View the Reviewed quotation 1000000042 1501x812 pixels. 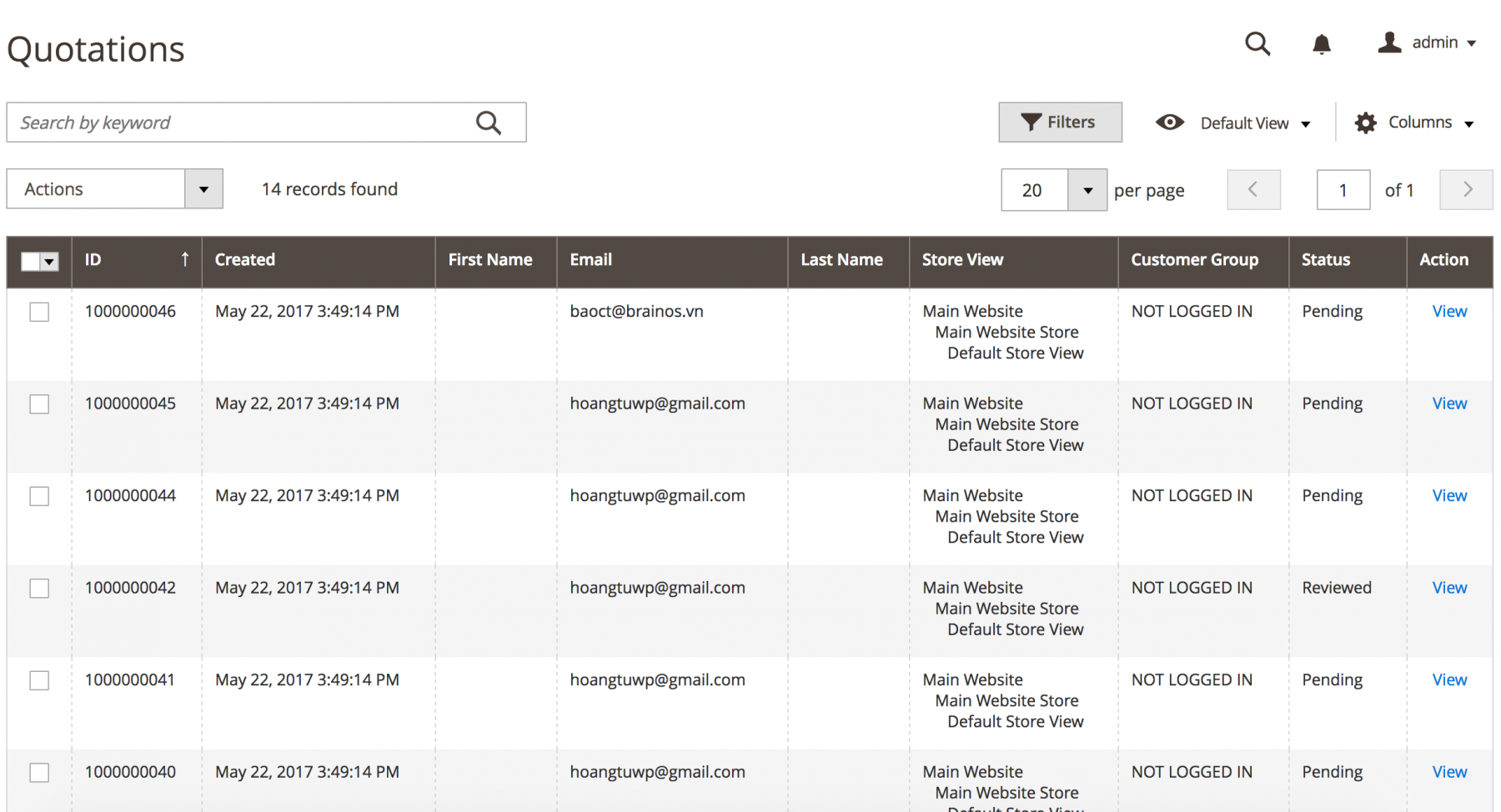point(1449,588)
